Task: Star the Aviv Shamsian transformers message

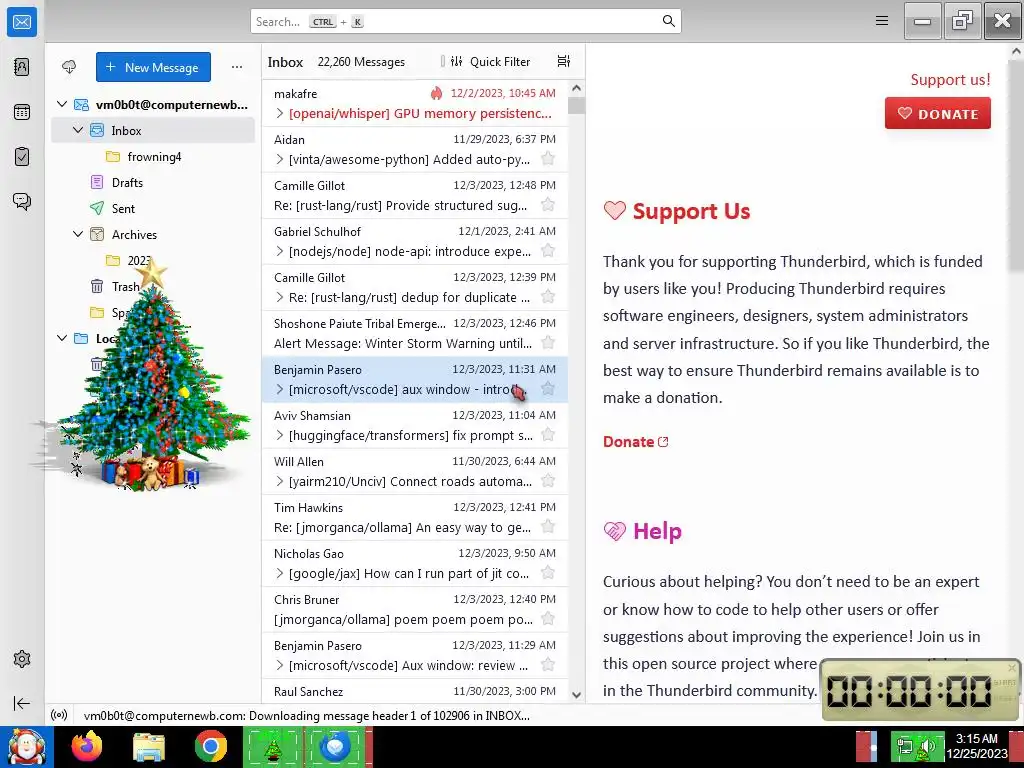Action: tap(548, 435)
